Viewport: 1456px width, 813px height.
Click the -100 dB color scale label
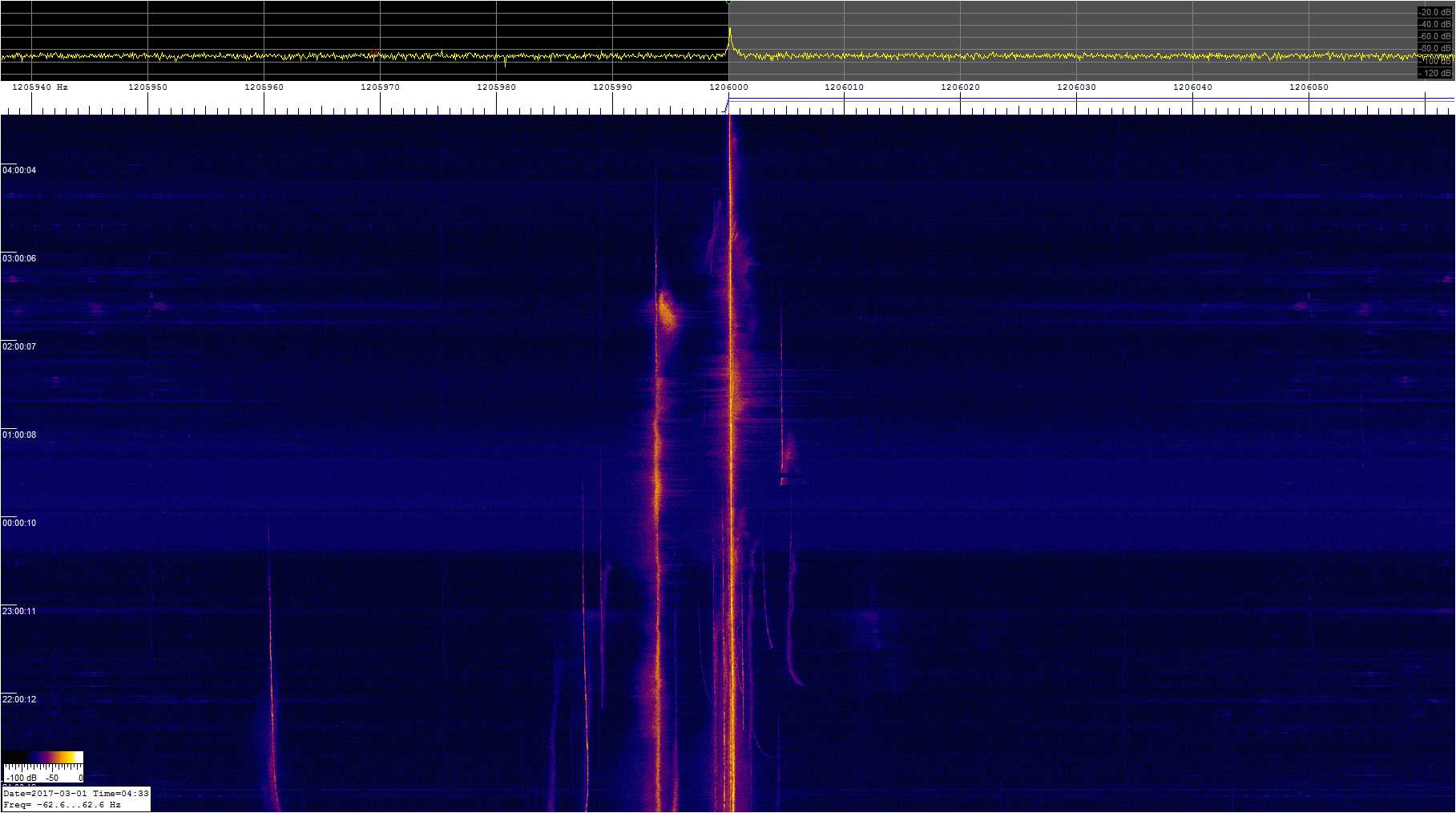pos(21,778)
